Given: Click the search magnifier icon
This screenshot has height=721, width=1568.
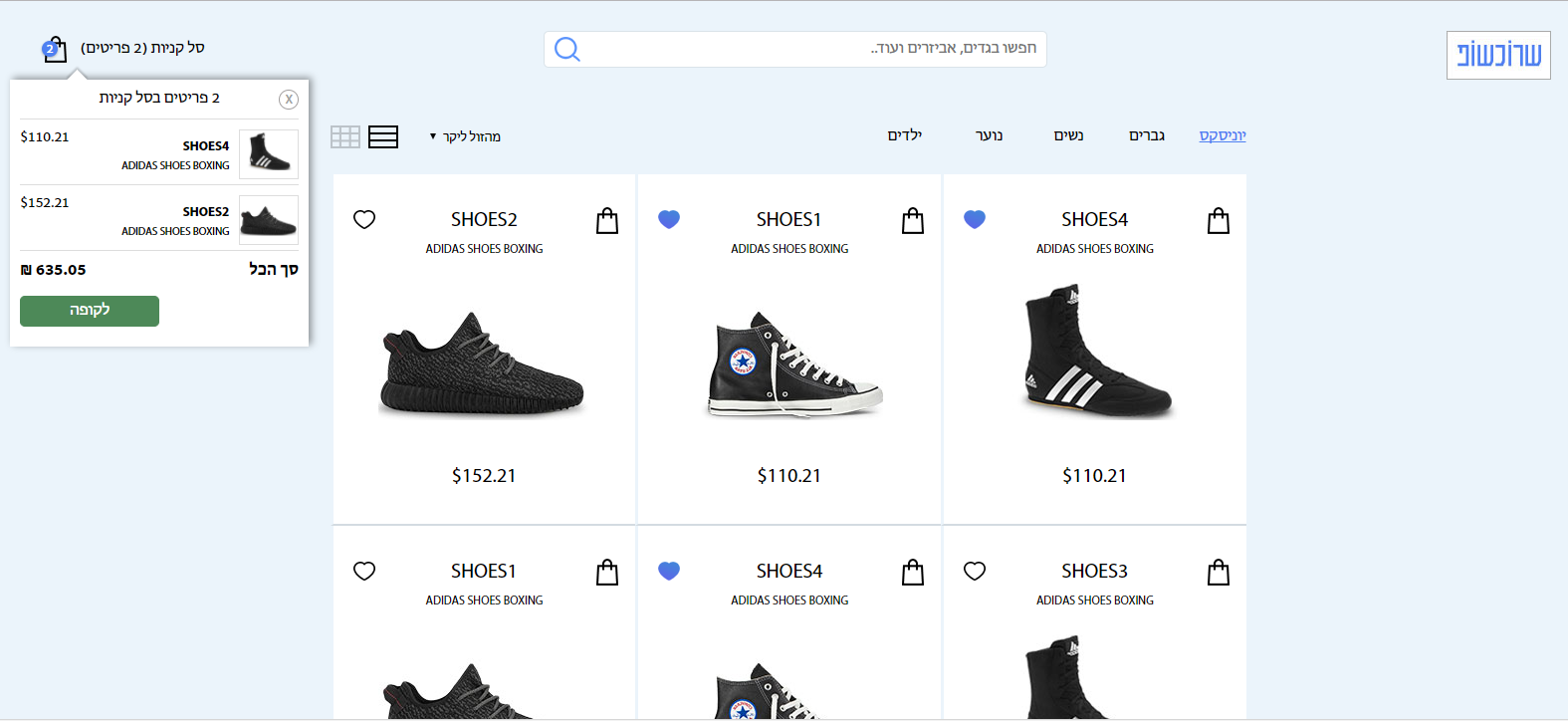Looking at the screenshot, I should click(567, 49).
